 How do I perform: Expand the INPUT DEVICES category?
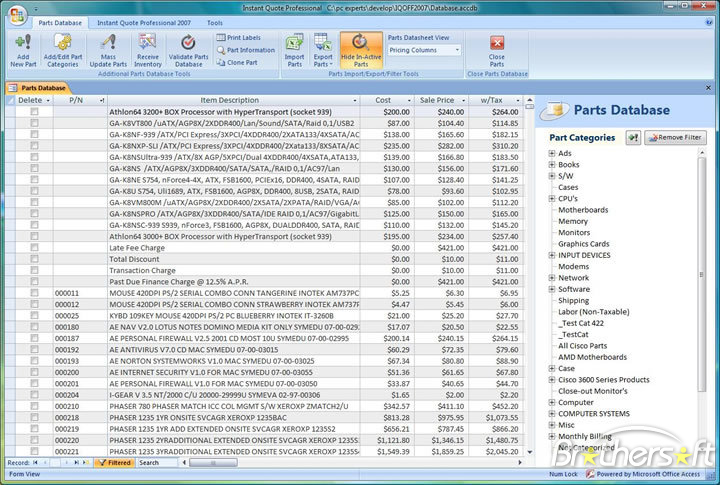(x=552, y=255)
